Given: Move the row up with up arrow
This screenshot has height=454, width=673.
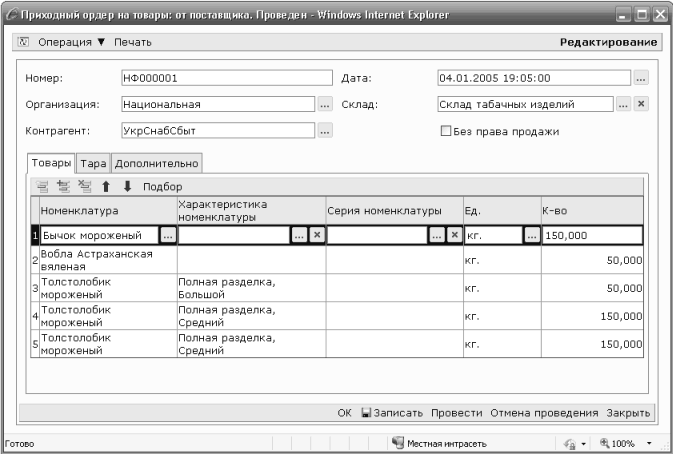Looking at the screenshot, I should point(106,187).
